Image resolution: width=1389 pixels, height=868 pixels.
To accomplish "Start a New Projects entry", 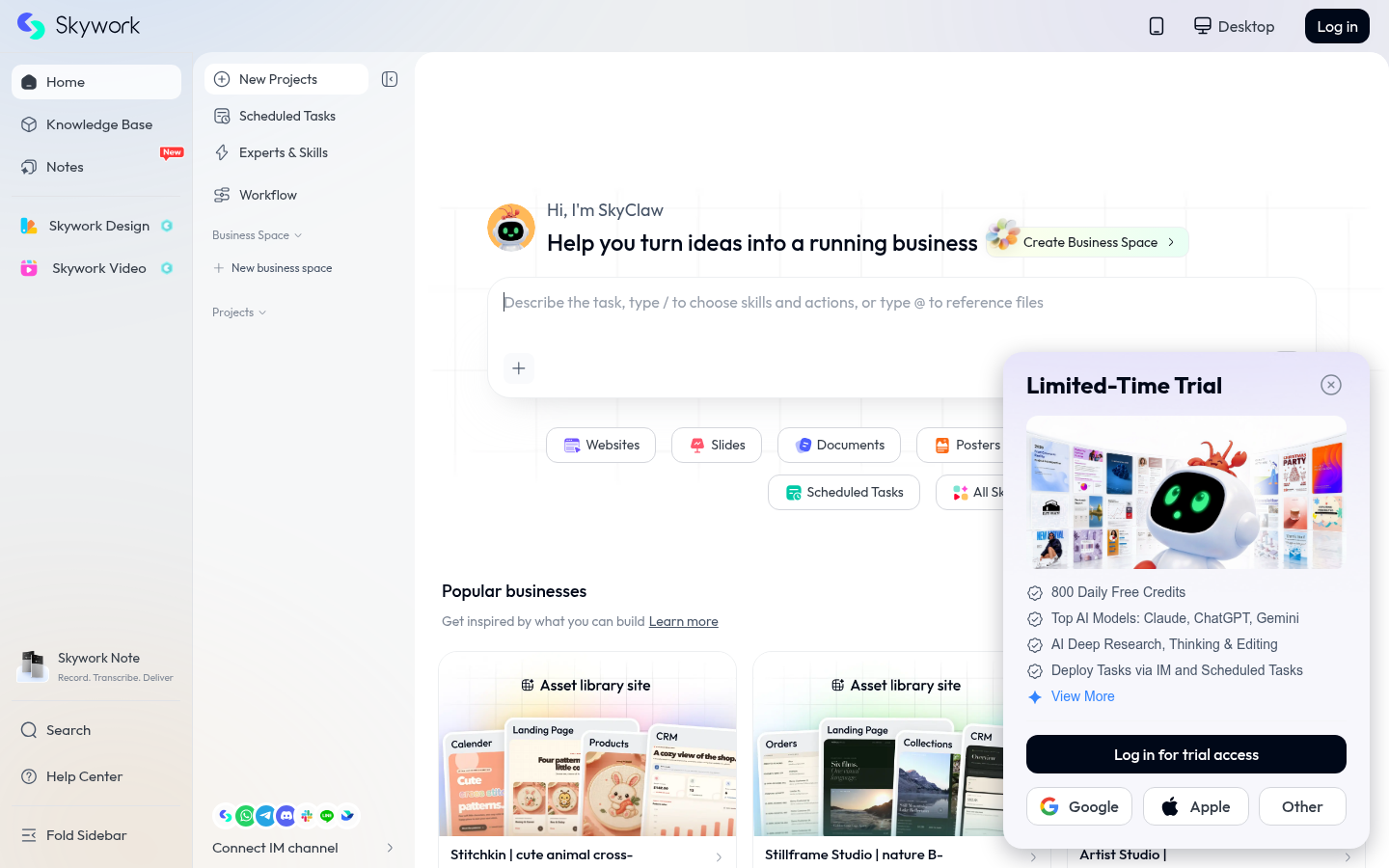I will pos(286,79).
